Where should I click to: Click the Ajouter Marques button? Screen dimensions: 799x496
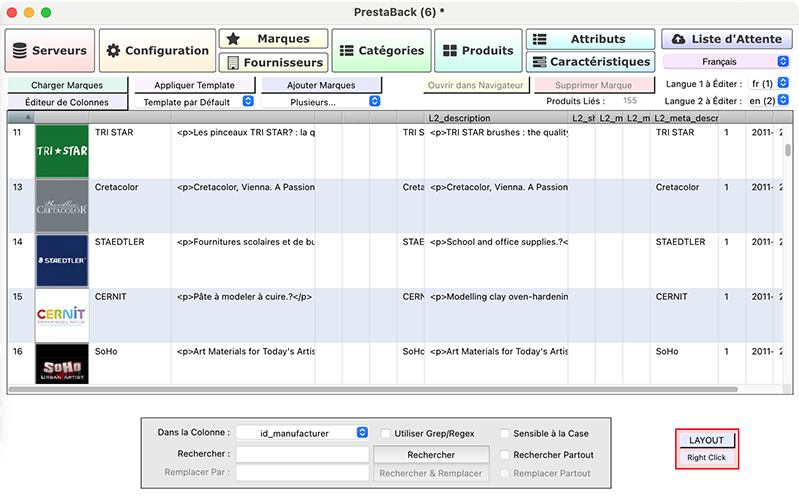pyautogui.click(x=321, y=85)
